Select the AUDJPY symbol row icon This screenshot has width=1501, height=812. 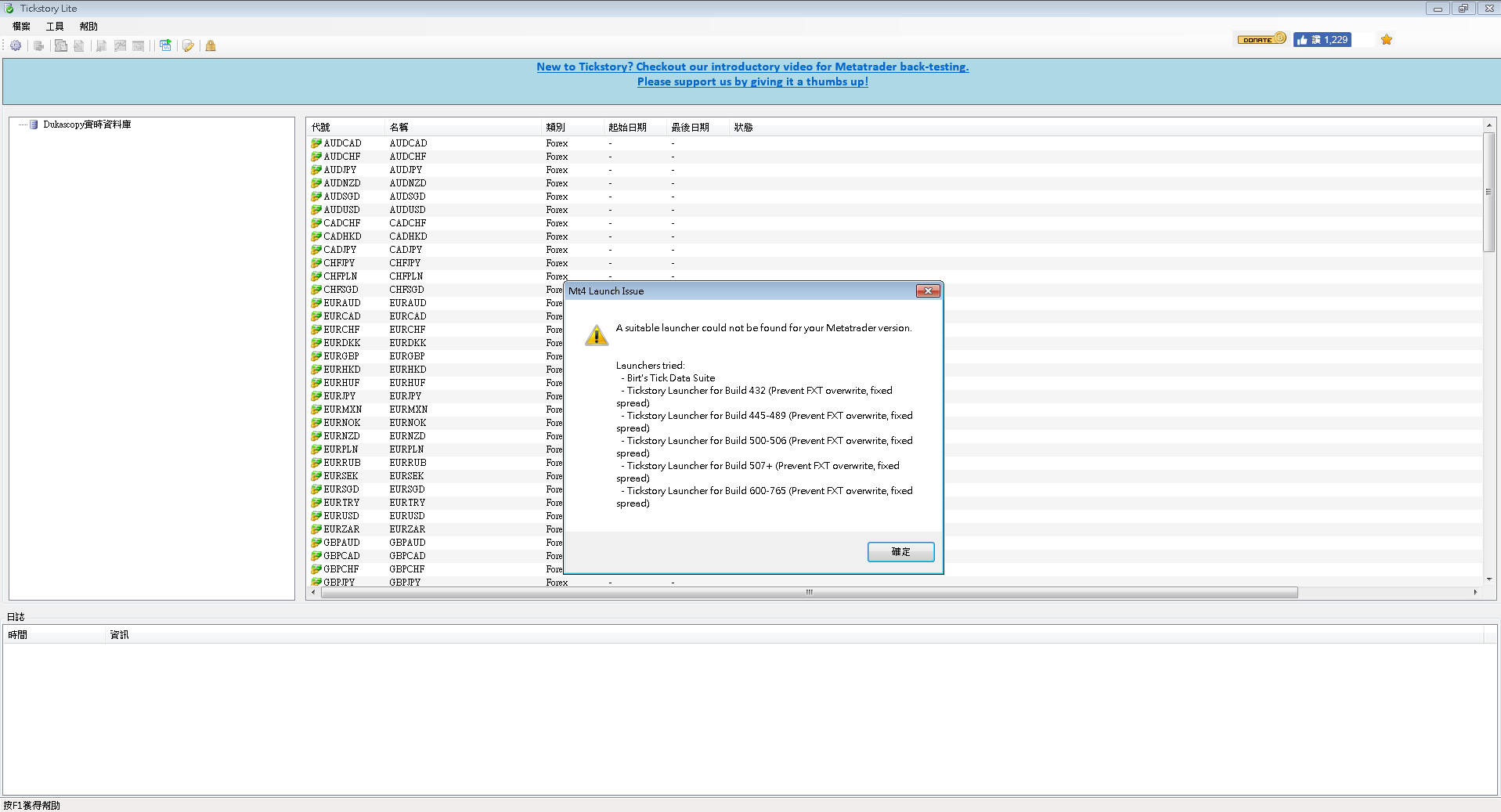[316, 170]
